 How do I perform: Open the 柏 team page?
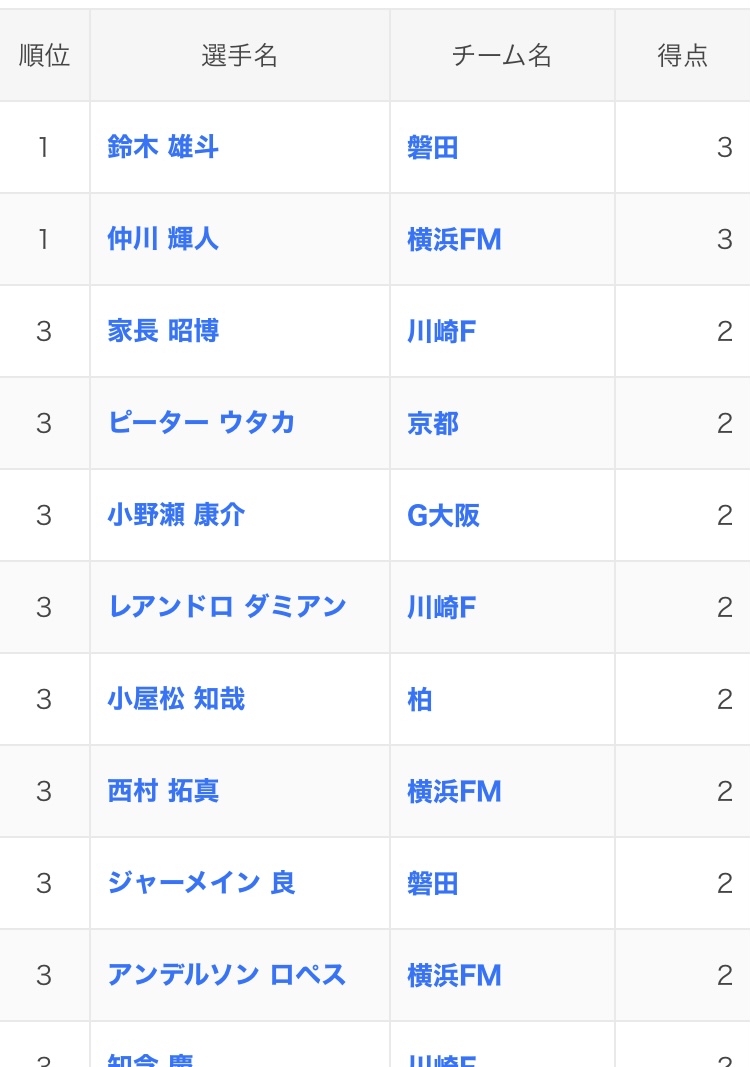[x=419, y=700]
